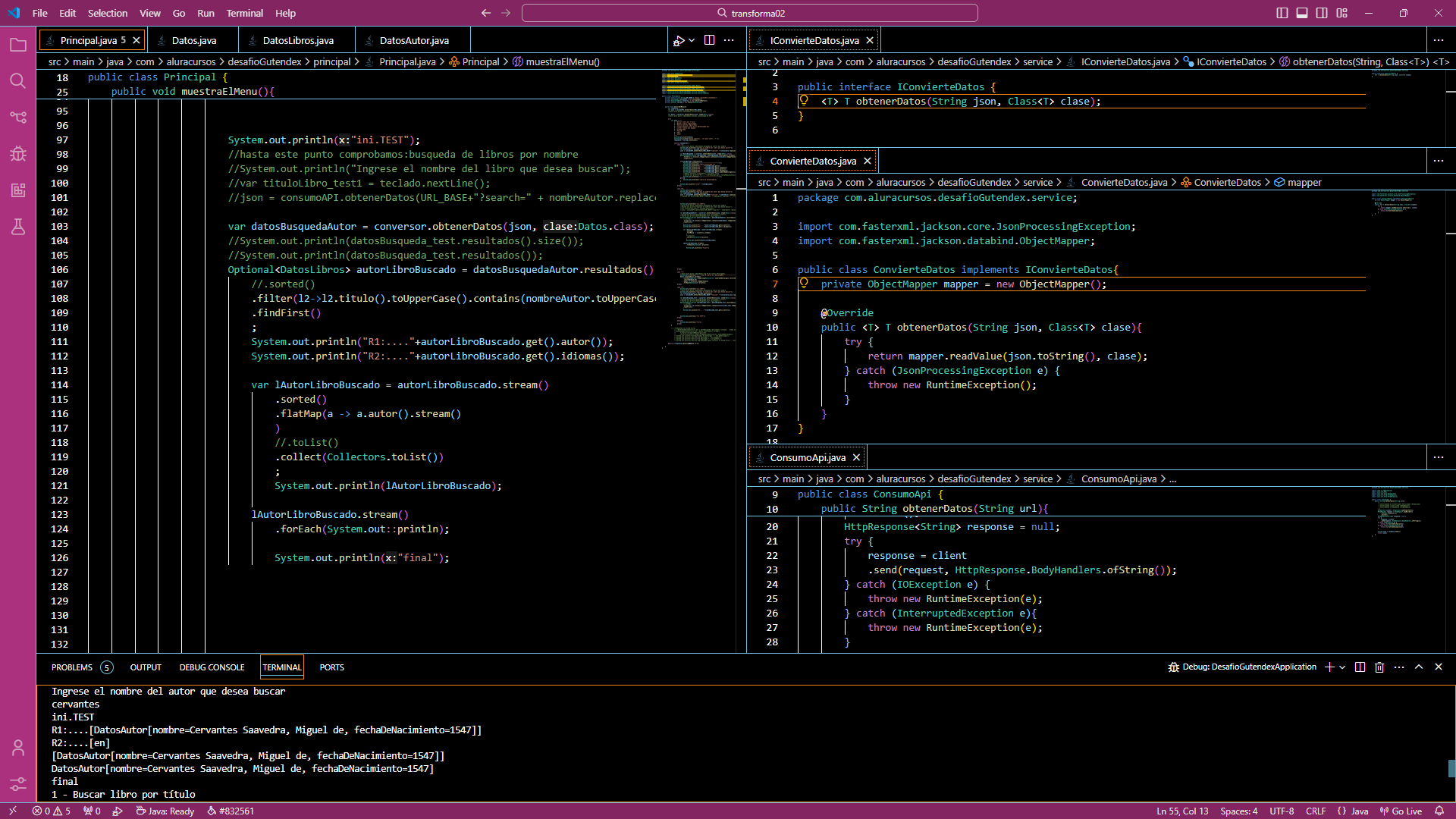The height and width of the screenshot is (819, 1456).
Task: Click the Run Java play button in editor toolbar
Action: pos(679,40)
